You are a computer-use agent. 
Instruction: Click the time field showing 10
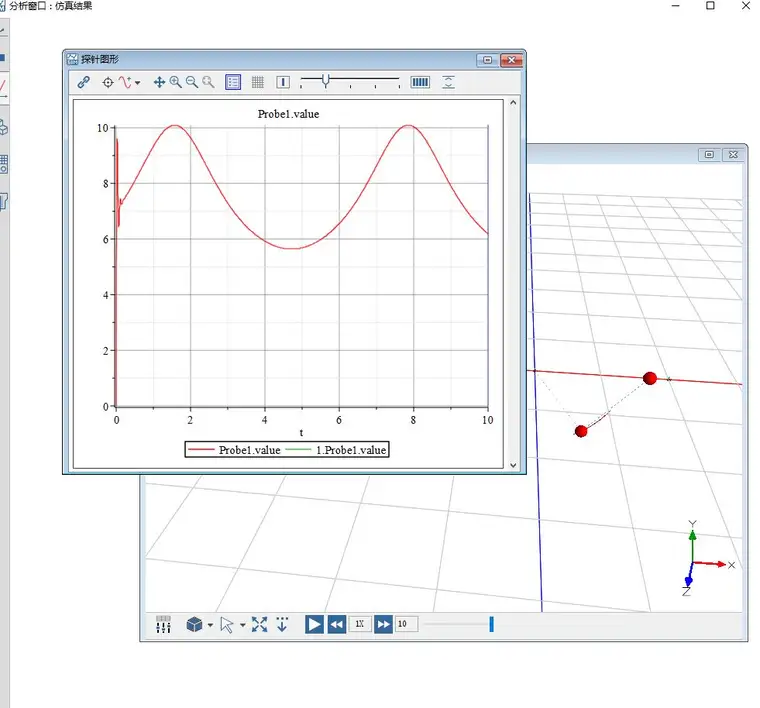coord(407,624)
